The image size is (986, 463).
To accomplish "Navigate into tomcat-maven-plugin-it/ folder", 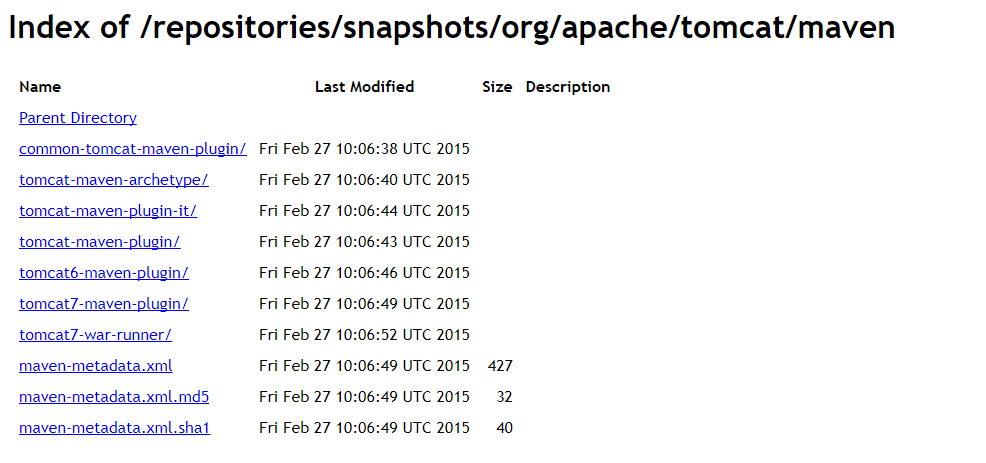I will point(107,211).
